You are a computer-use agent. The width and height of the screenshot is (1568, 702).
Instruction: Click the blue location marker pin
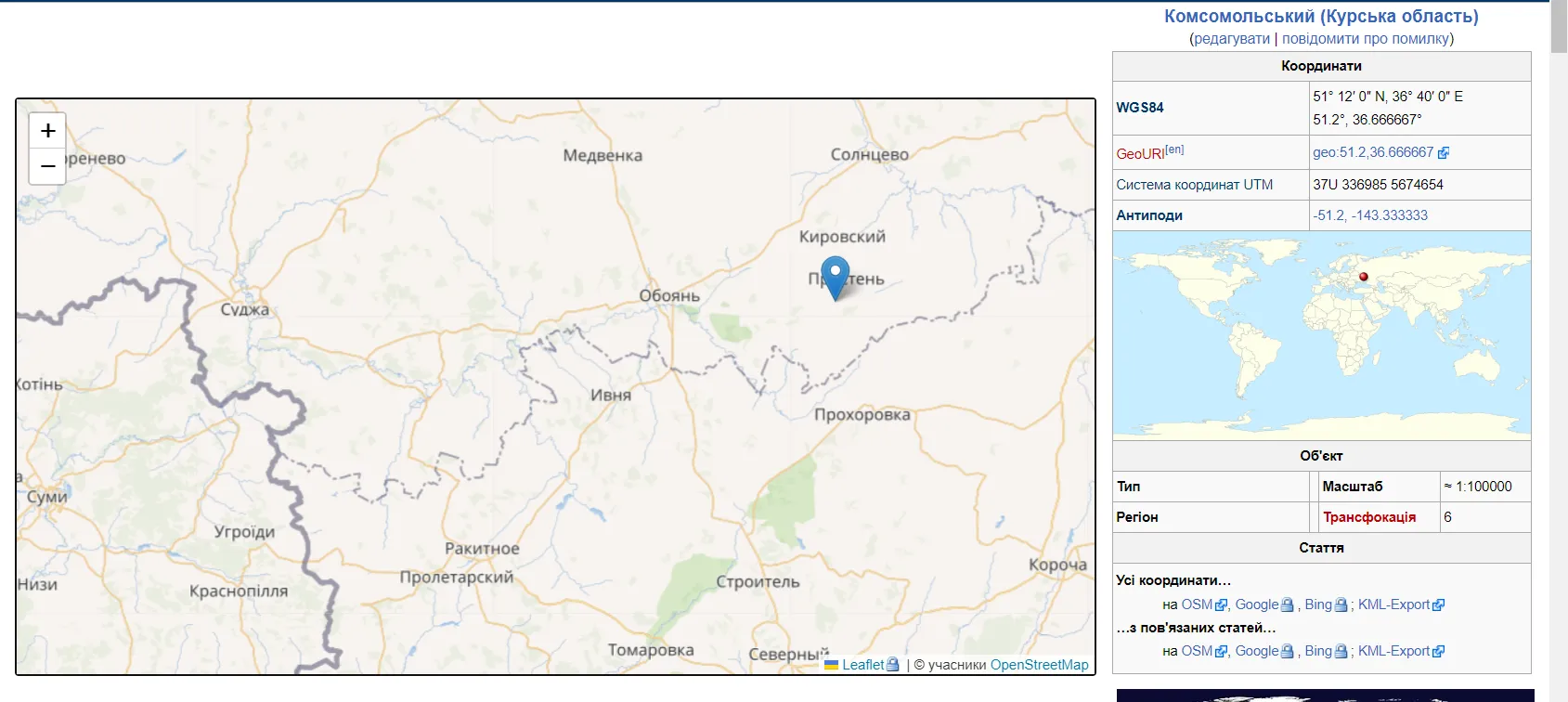point(836,275)
